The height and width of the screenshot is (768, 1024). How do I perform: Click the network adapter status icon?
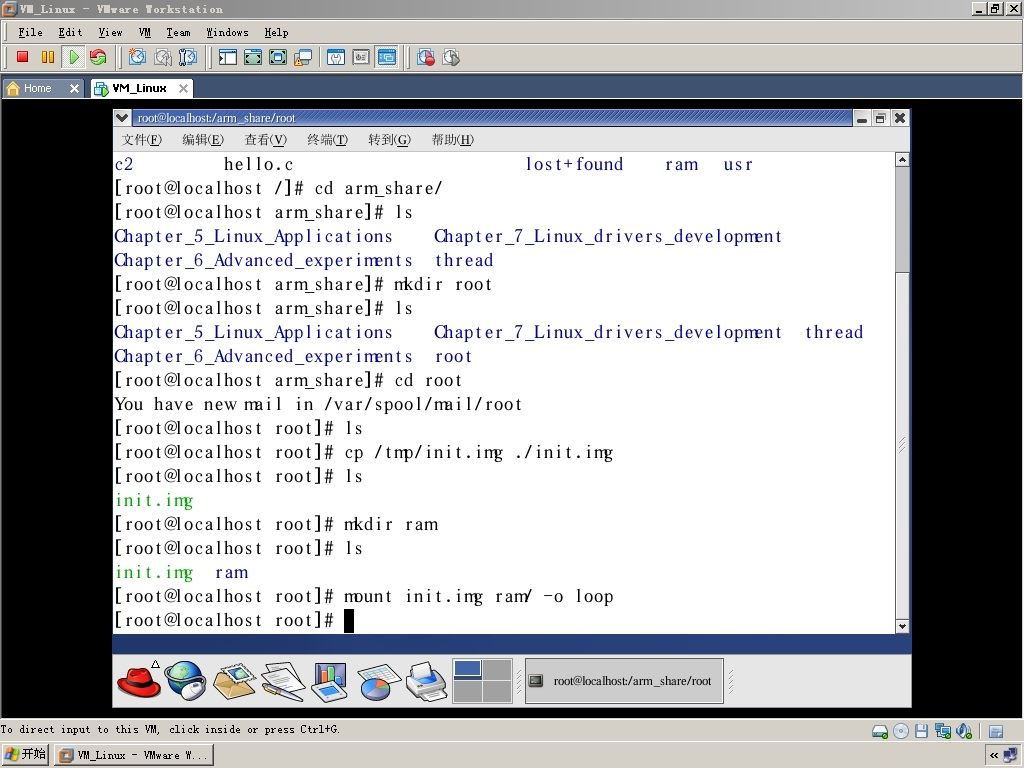pos(942,731)
